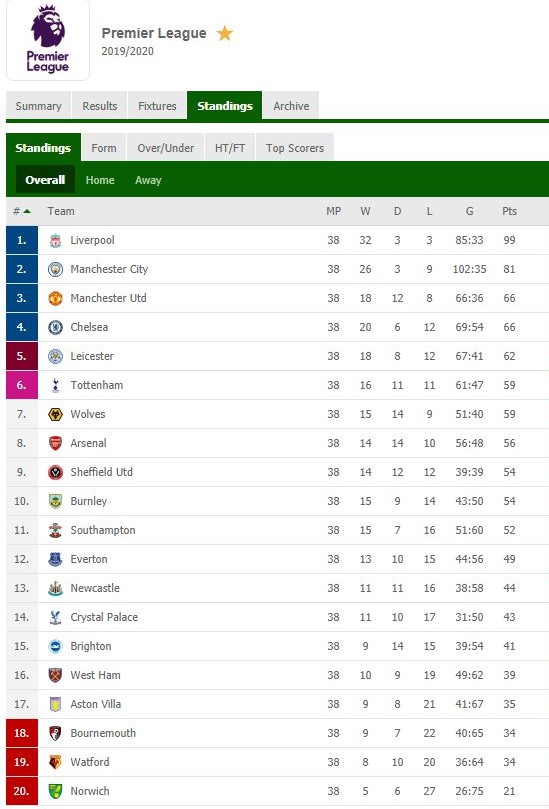The image size is (549, 809).
Task: Sort by rank using # arrow header
Action: tap(22, 211)
